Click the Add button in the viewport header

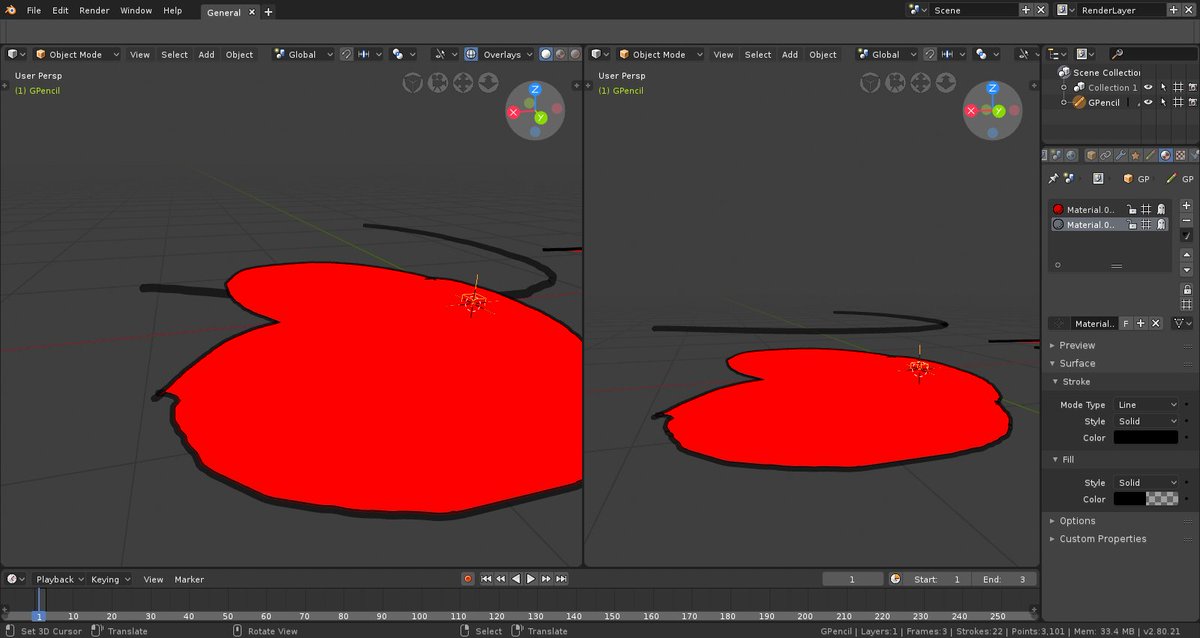point(206,54)
